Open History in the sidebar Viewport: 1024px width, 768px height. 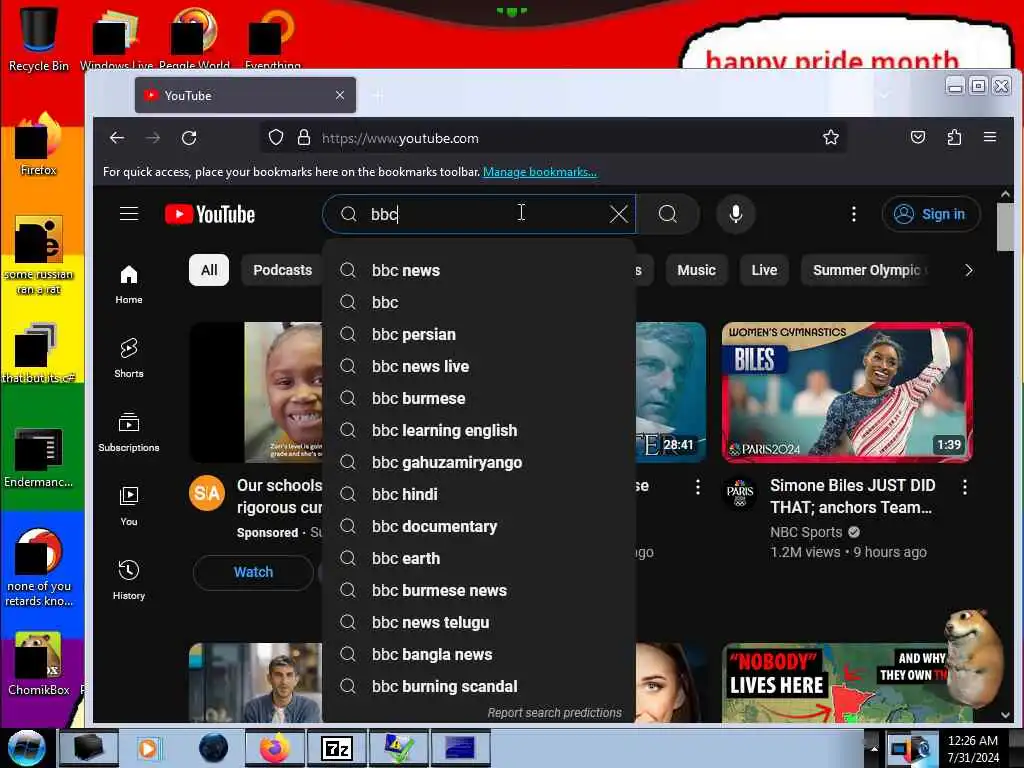tap(129, 579)
